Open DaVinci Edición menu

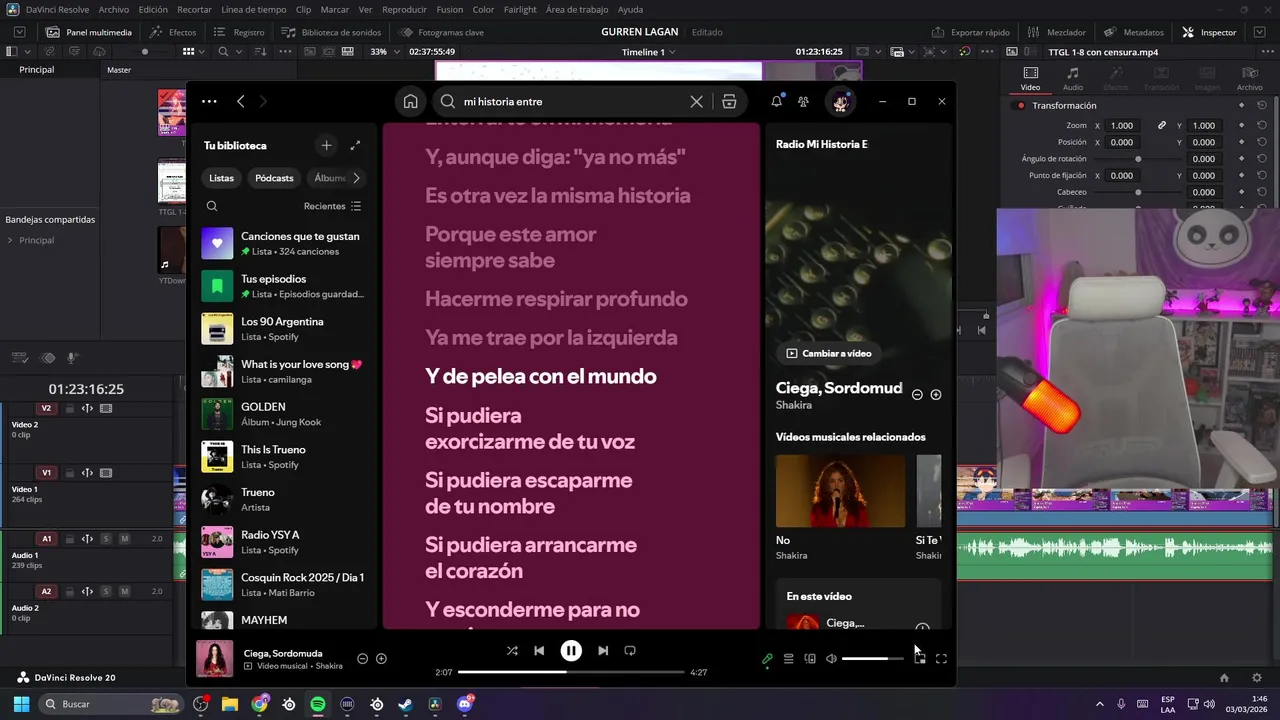pyautogui.click(x=153, y=9)
